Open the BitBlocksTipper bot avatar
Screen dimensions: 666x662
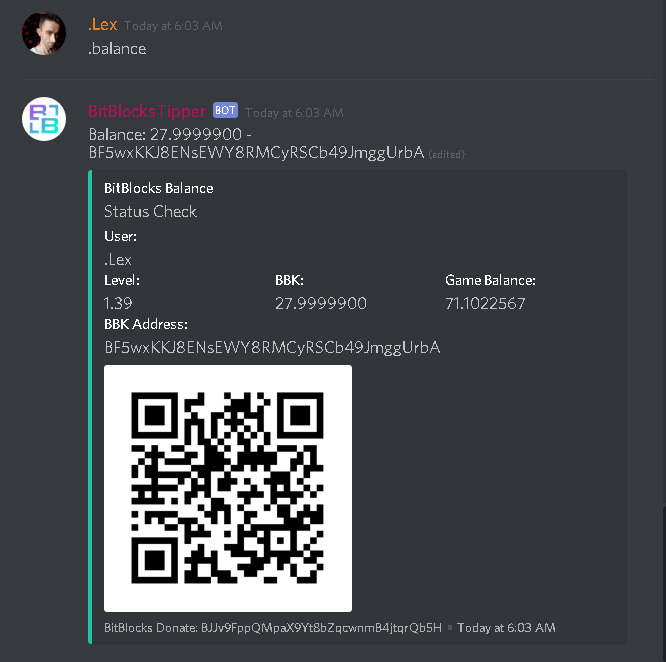[44, 119]
